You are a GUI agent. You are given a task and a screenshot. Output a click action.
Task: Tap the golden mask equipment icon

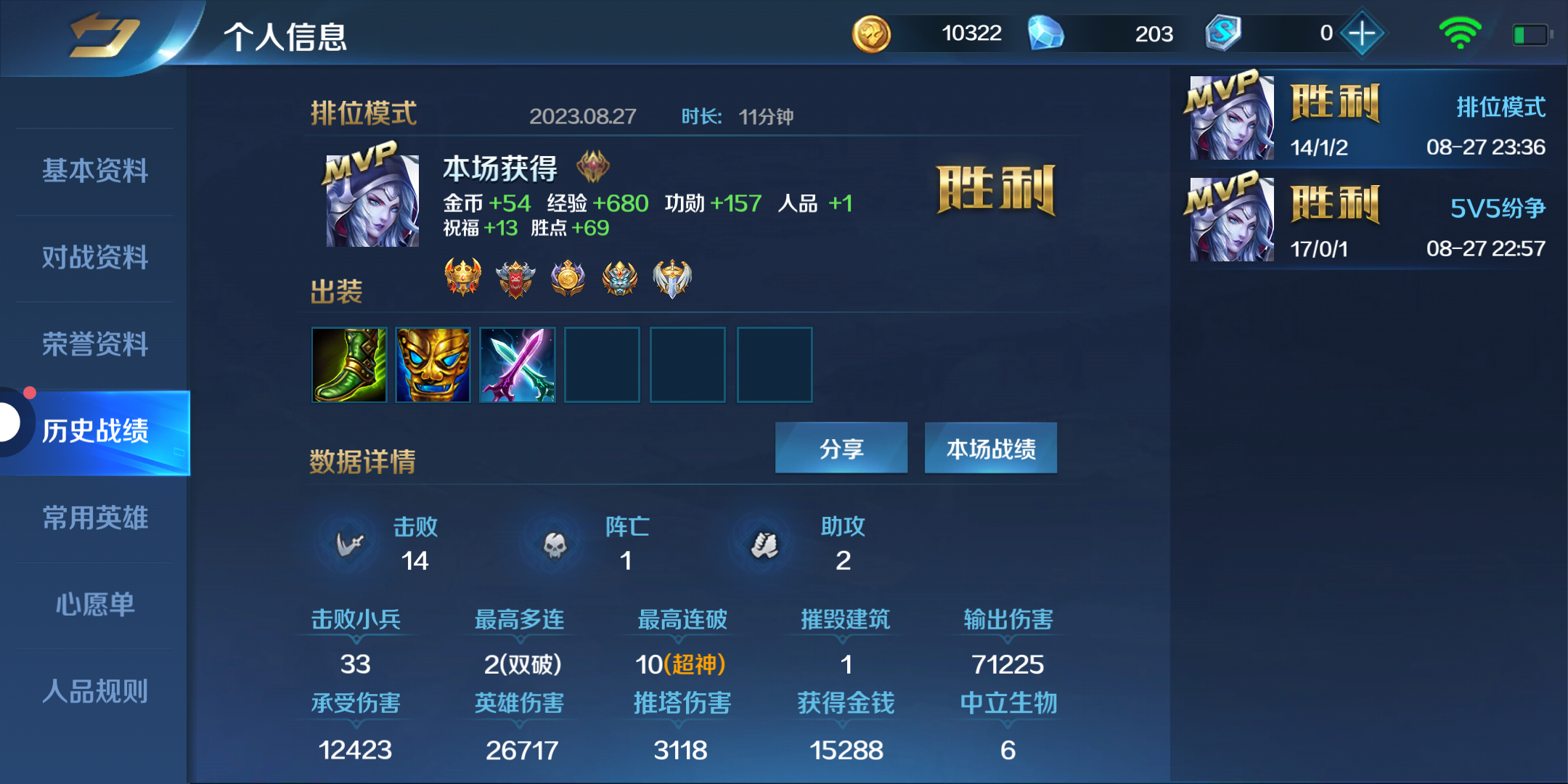[433, 364]
